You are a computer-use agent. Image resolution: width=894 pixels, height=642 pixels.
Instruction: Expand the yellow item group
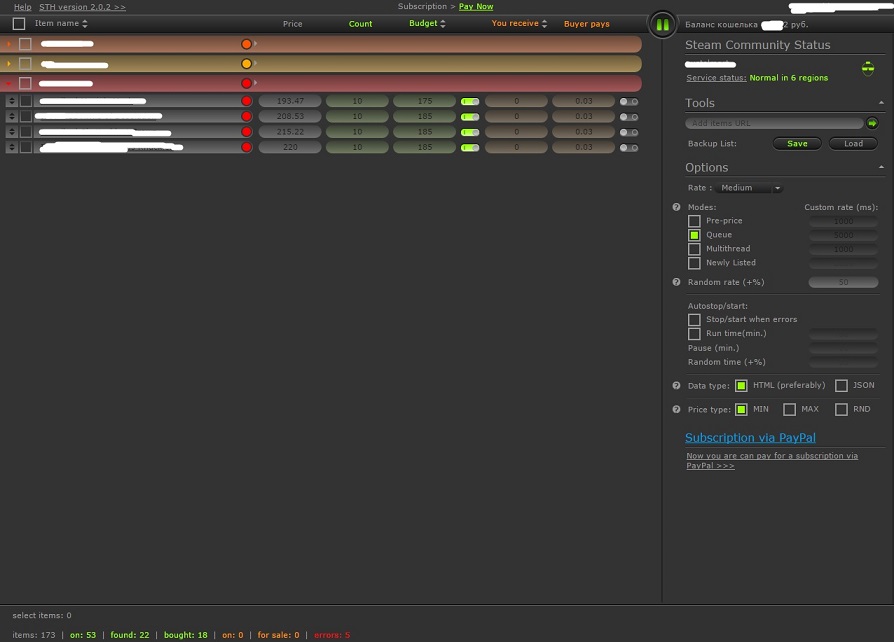(x=9, y=64)
